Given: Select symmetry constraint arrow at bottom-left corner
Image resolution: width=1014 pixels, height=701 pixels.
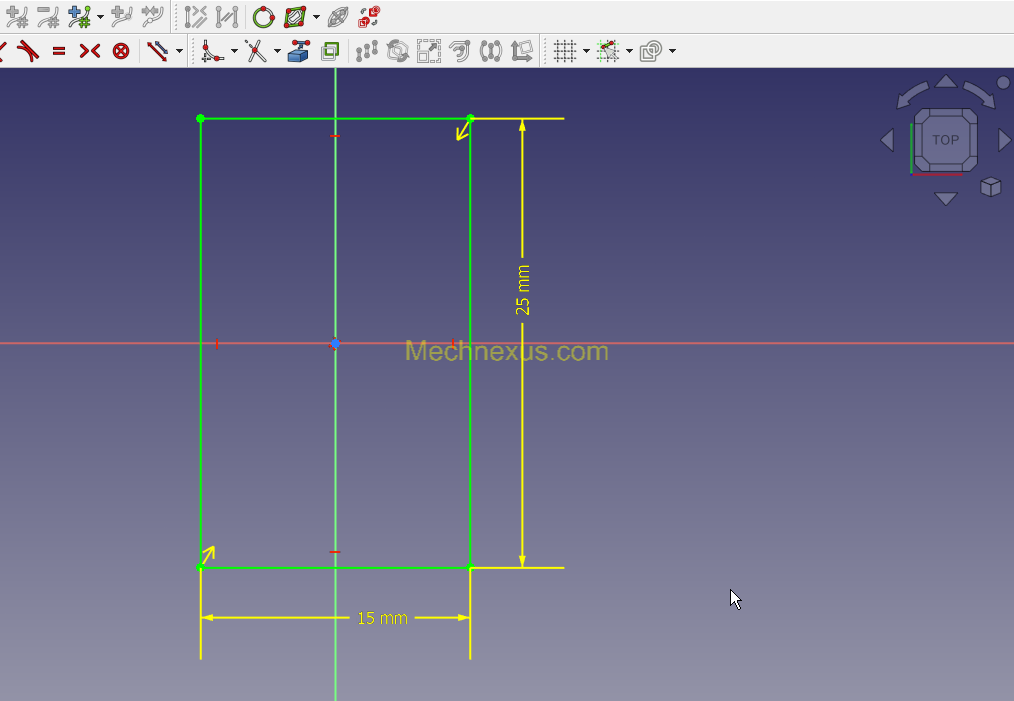Looking at the screenshot, I should point(208,554).
